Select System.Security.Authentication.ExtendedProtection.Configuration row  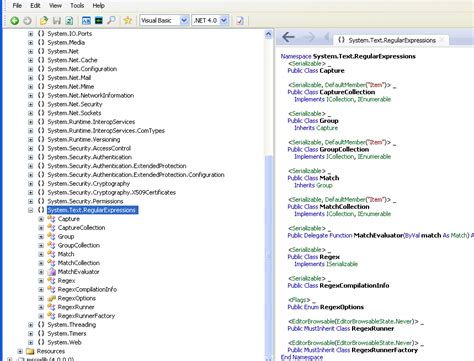coord(136,175)
